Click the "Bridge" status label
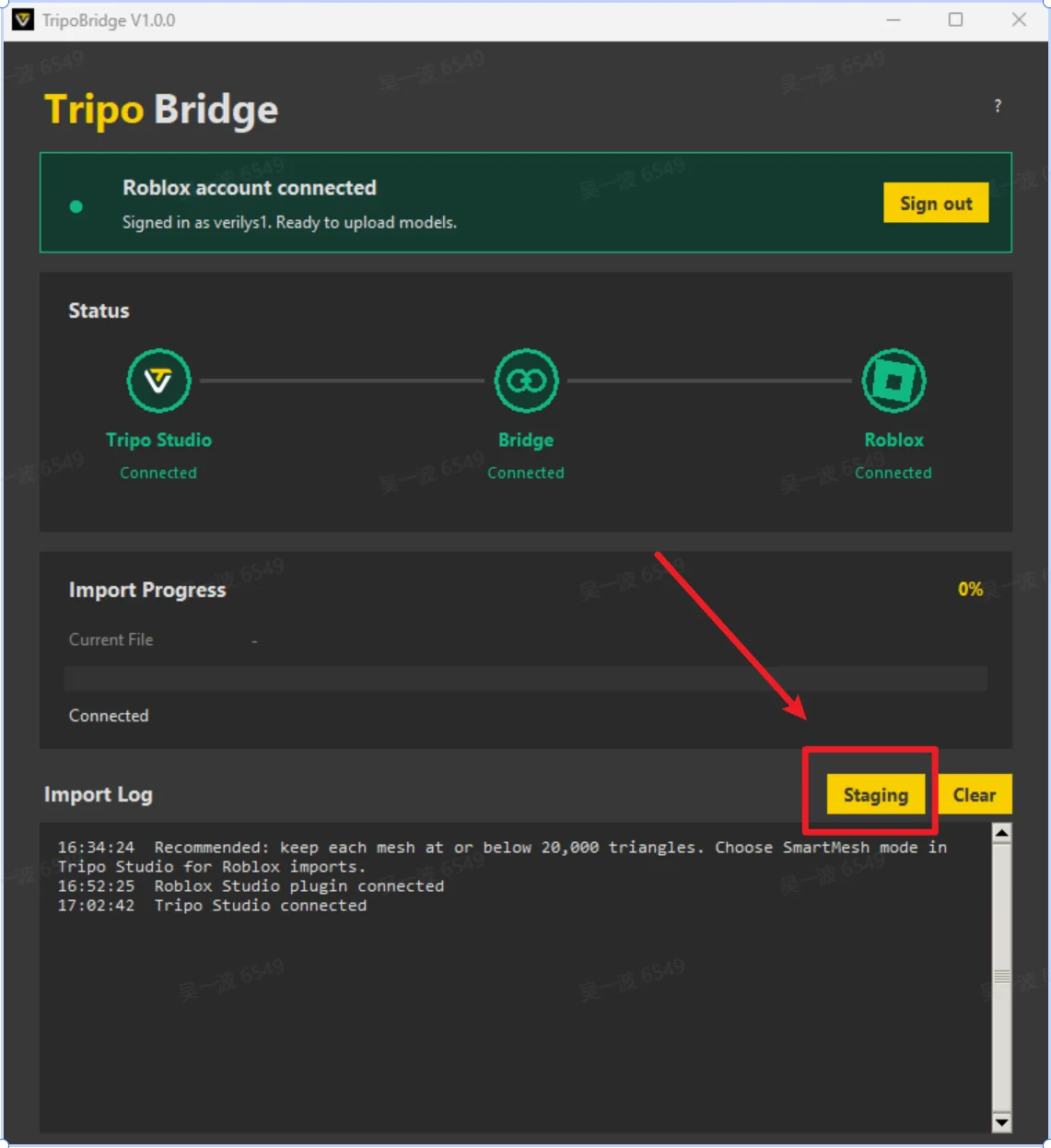Viewport: 1051px width, 1148px height. point(526,439)
